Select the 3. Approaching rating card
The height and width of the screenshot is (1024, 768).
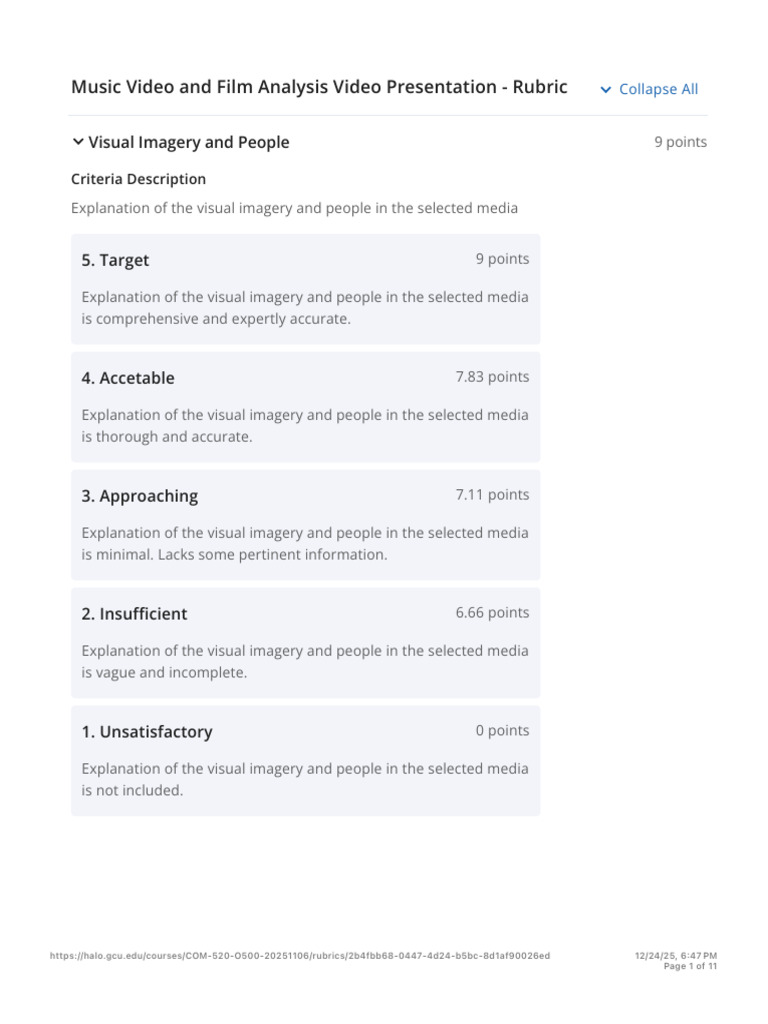(306, 524)
